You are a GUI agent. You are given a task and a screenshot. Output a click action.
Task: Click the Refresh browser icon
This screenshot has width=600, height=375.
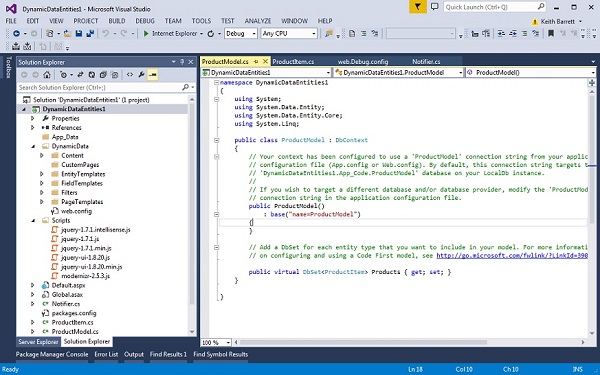point(210,34)
